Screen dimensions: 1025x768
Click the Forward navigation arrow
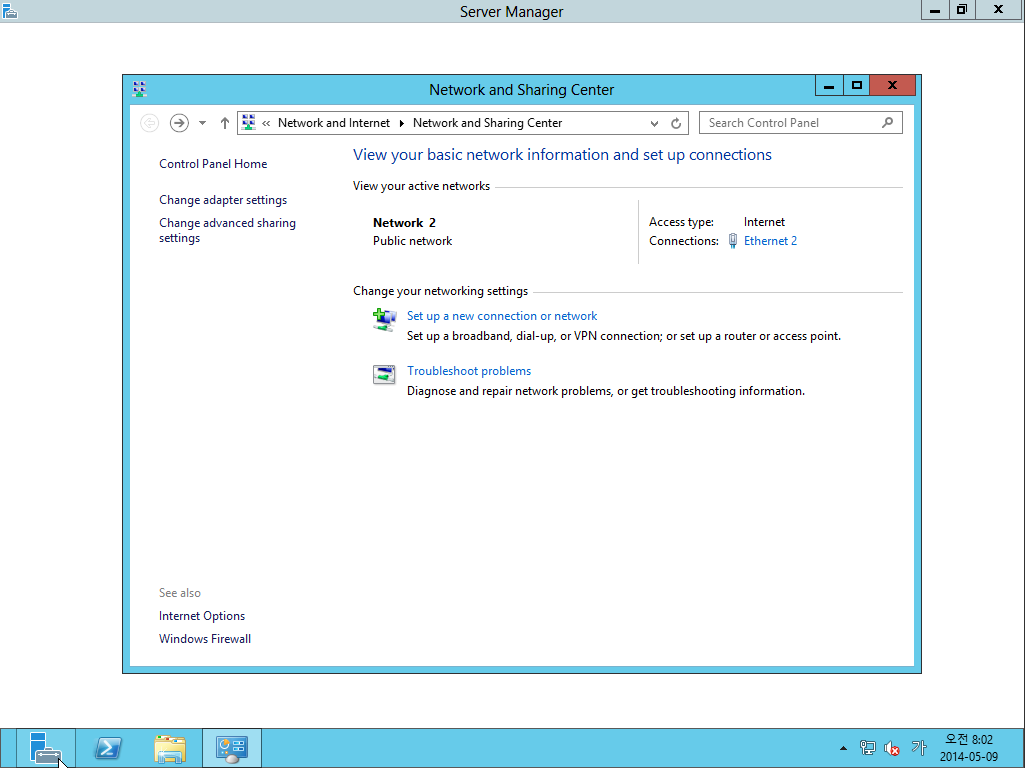[179, 123]
